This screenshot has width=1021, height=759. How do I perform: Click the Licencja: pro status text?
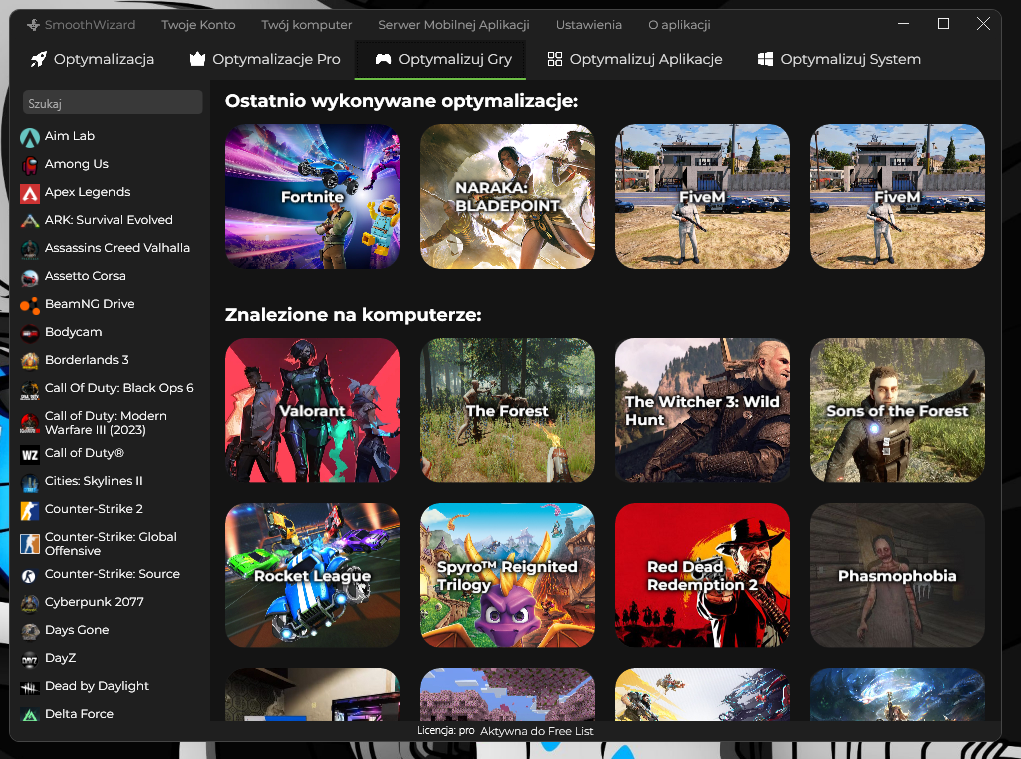[x=445, y=730]
